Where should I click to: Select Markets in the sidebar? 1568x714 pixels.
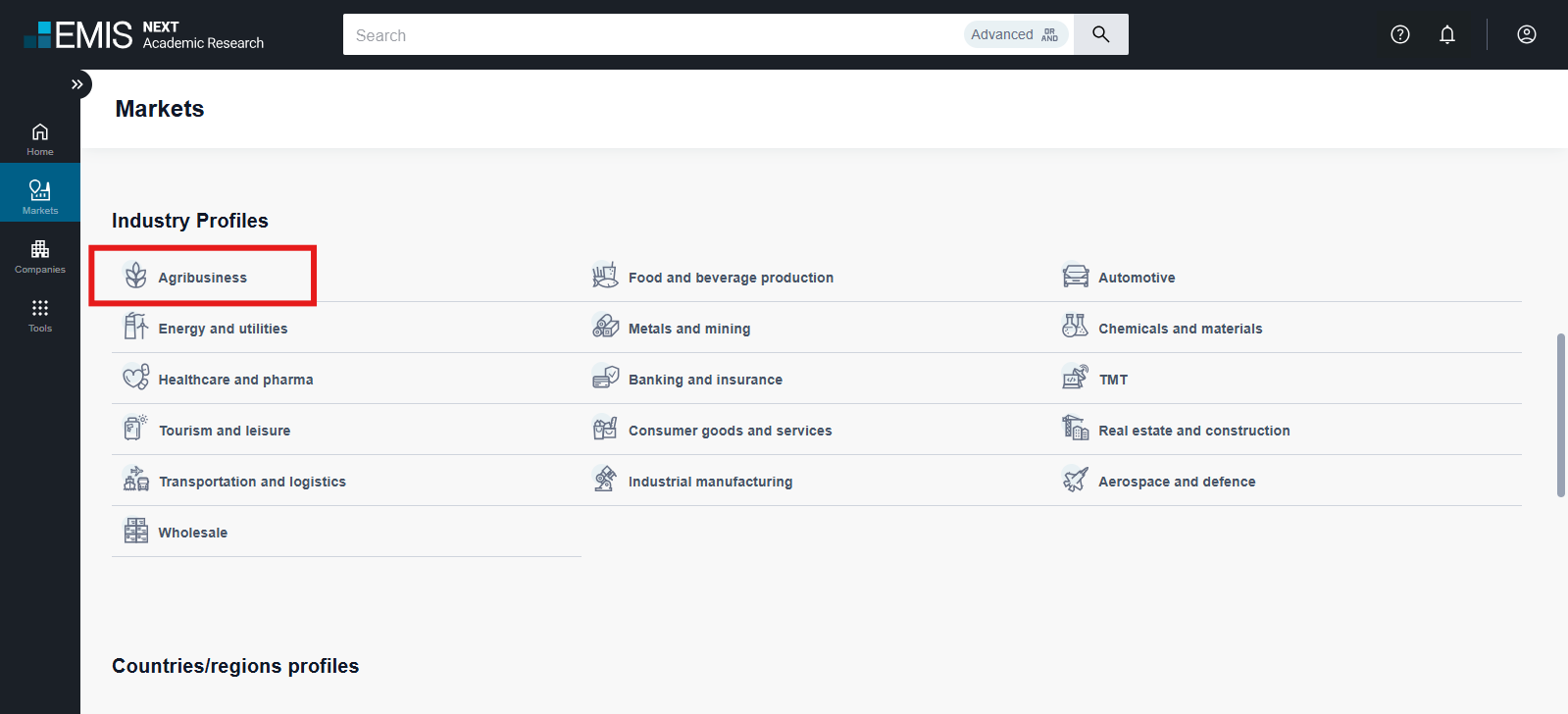pyautogui.click(x=40, y=196)
